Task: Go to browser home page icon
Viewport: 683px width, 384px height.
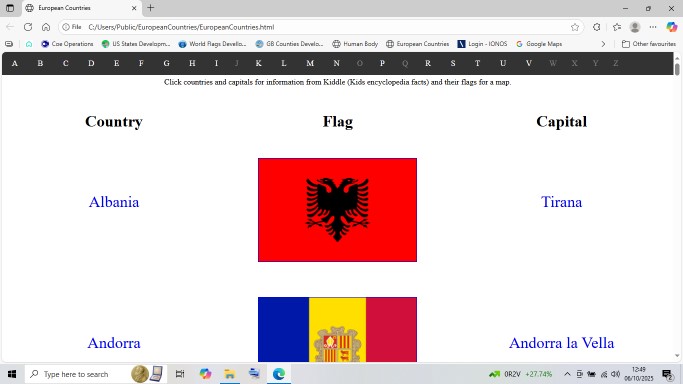Action: coord(46,27)
